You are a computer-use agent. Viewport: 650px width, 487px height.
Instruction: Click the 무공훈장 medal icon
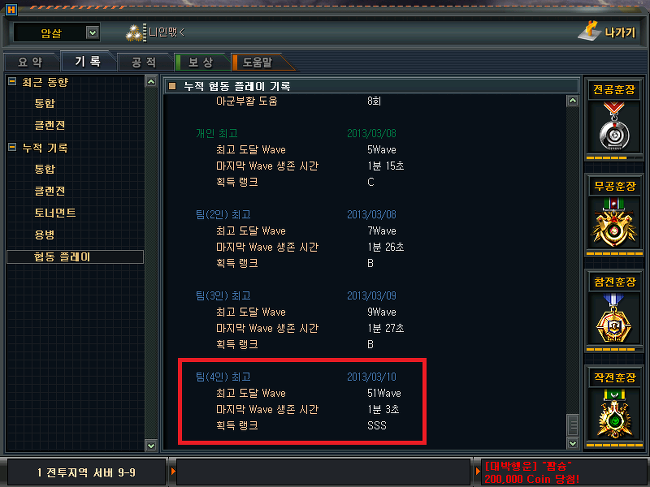(x=614, y=223)
